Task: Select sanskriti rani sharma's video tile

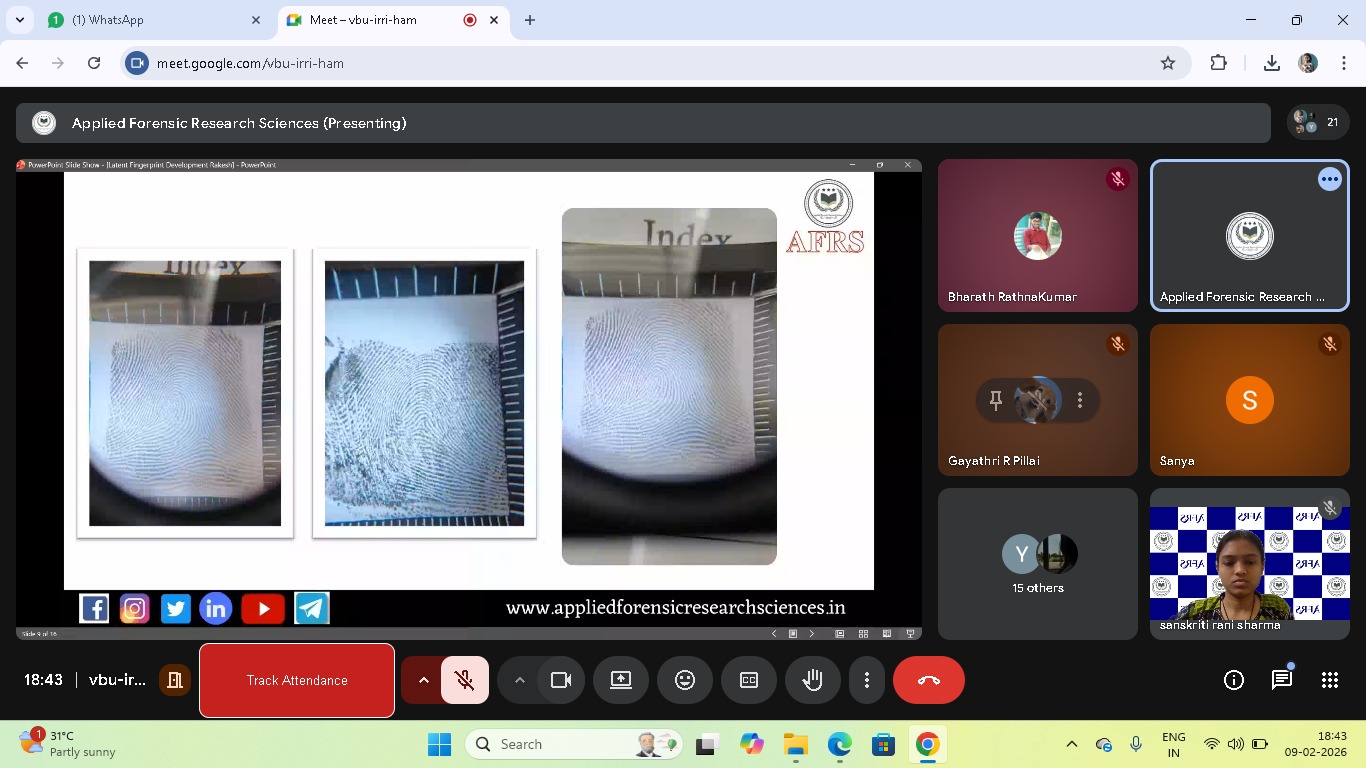Action: point(1250,564)
